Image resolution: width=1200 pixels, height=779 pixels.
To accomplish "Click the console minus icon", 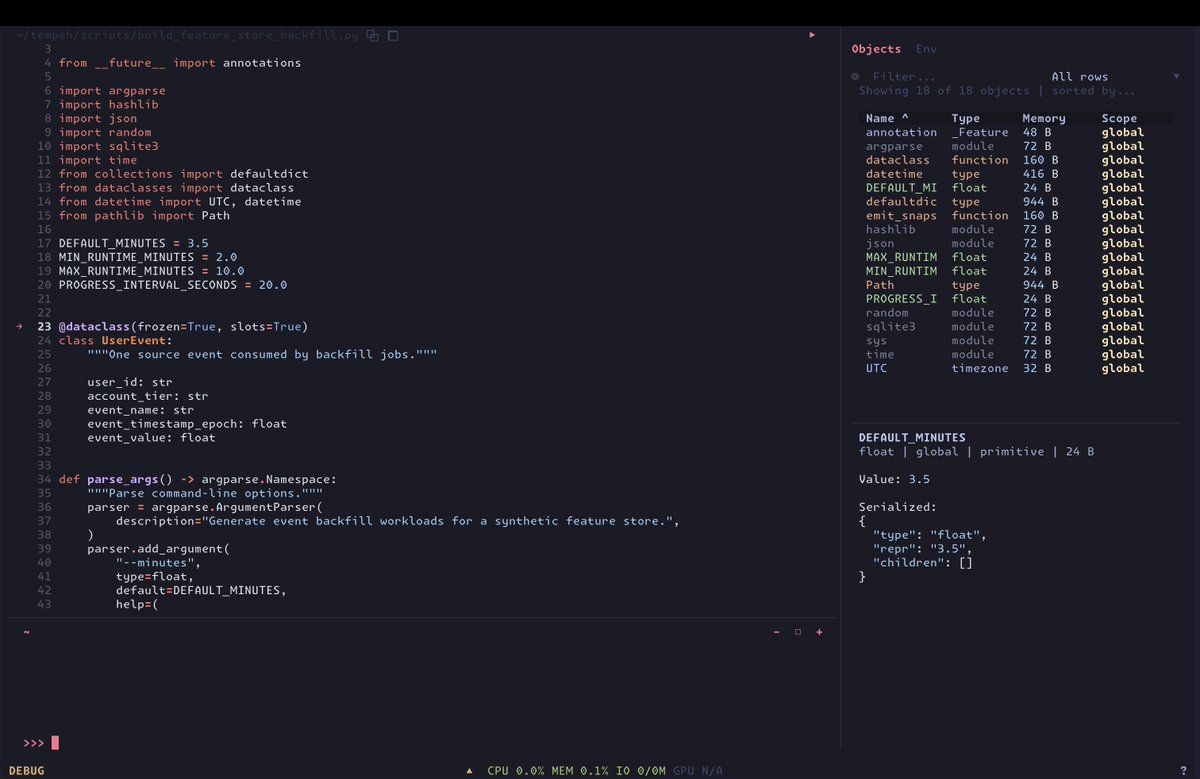I will [x=776, y=632].
